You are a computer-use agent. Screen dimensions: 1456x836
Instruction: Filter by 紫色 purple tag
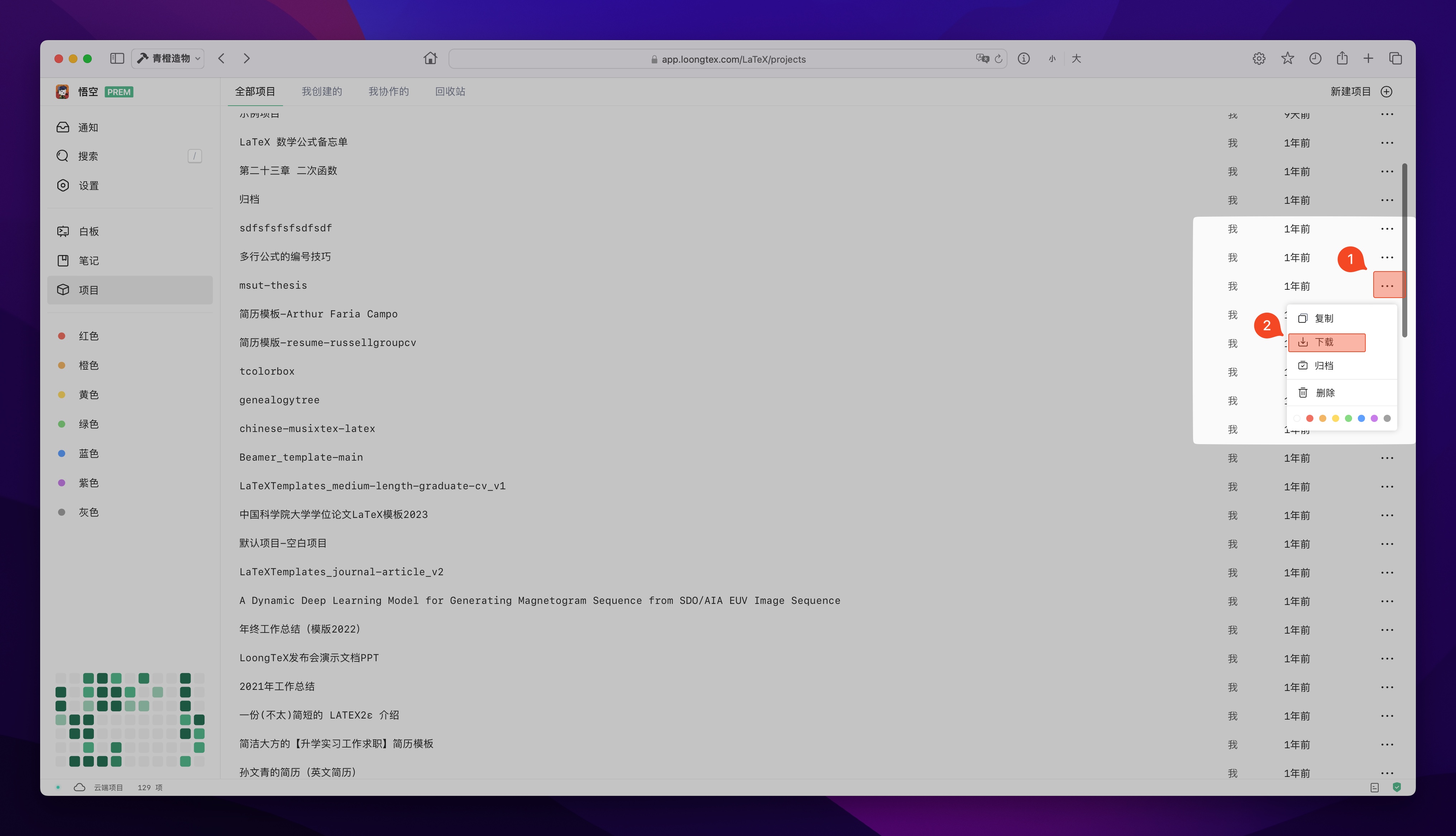point(130,483)
